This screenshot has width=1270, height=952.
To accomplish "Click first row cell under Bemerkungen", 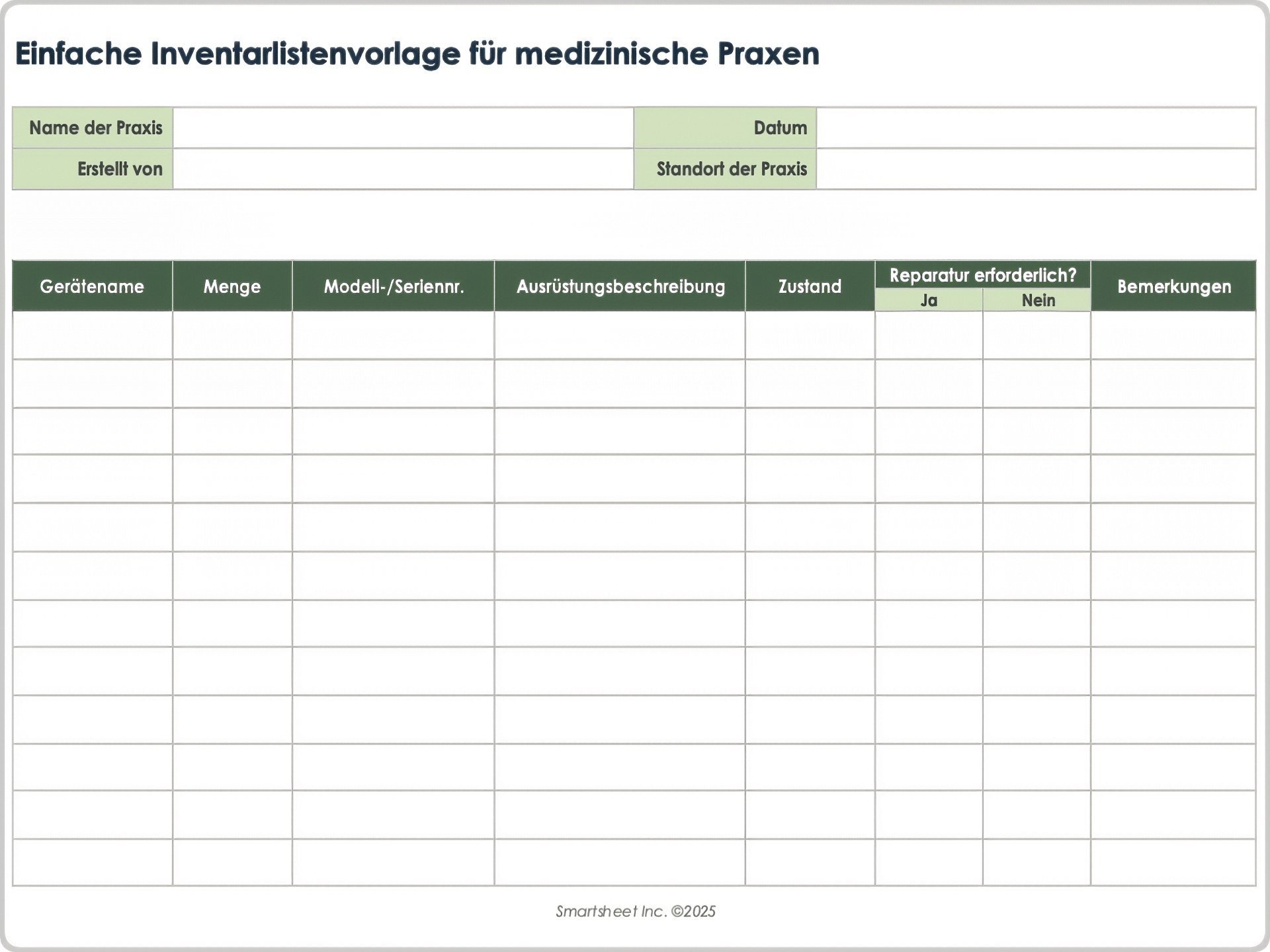I will click(x=1173, y=336).
